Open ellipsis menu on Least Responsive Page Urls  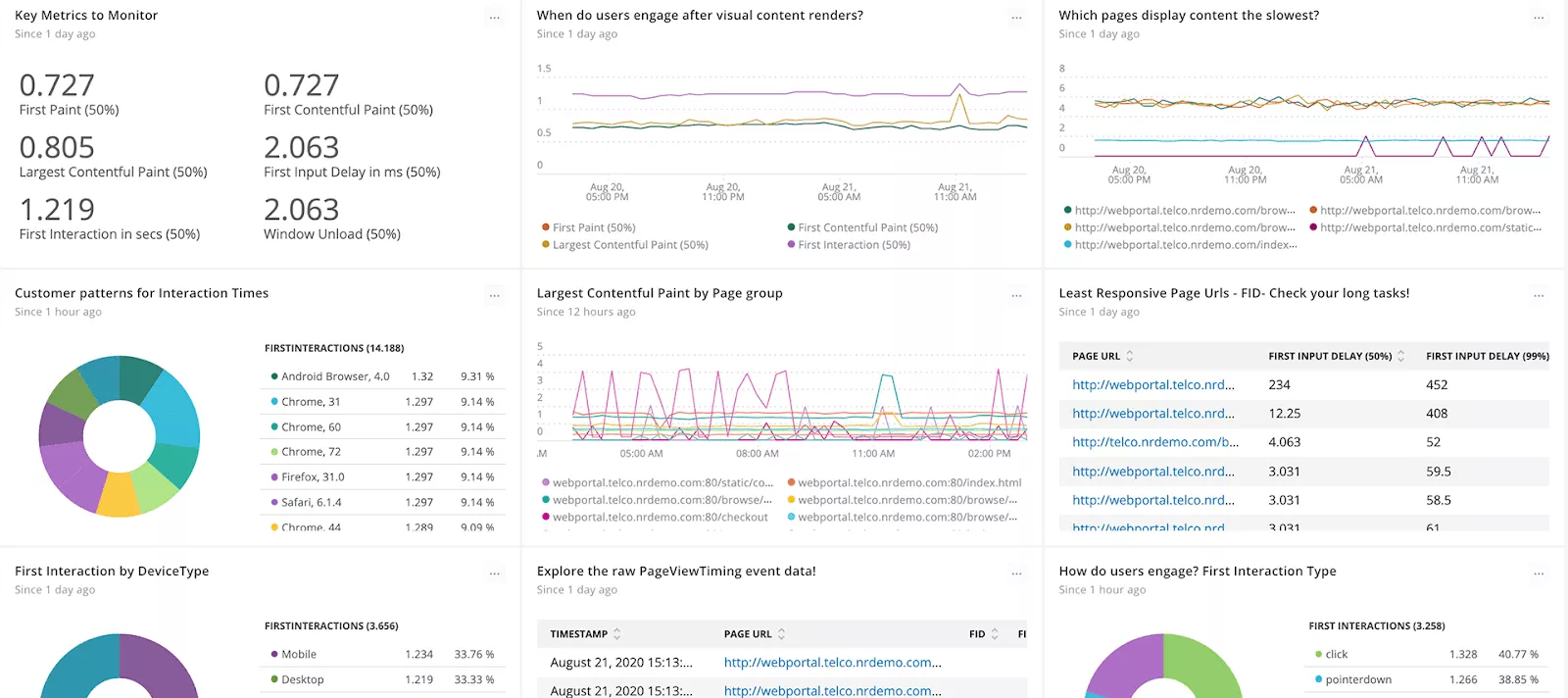(1539, 294)
